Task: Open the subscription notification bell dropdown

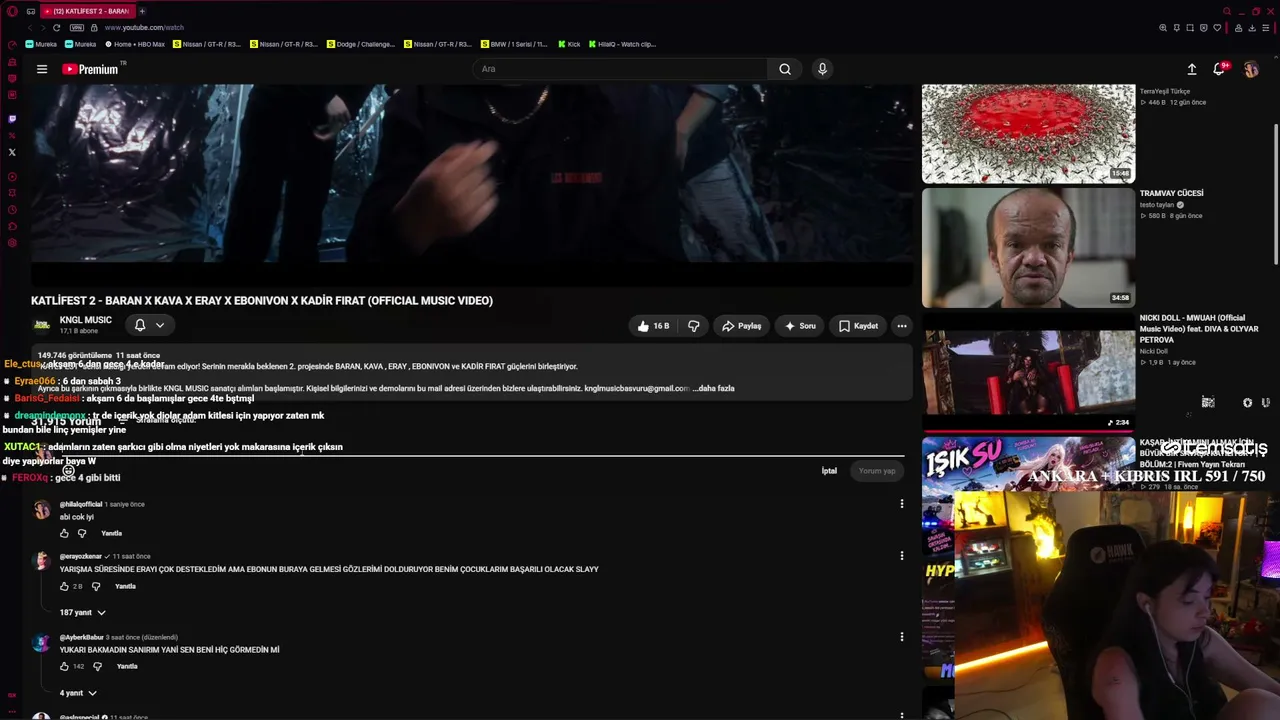Action: click(x=149, y=325)
